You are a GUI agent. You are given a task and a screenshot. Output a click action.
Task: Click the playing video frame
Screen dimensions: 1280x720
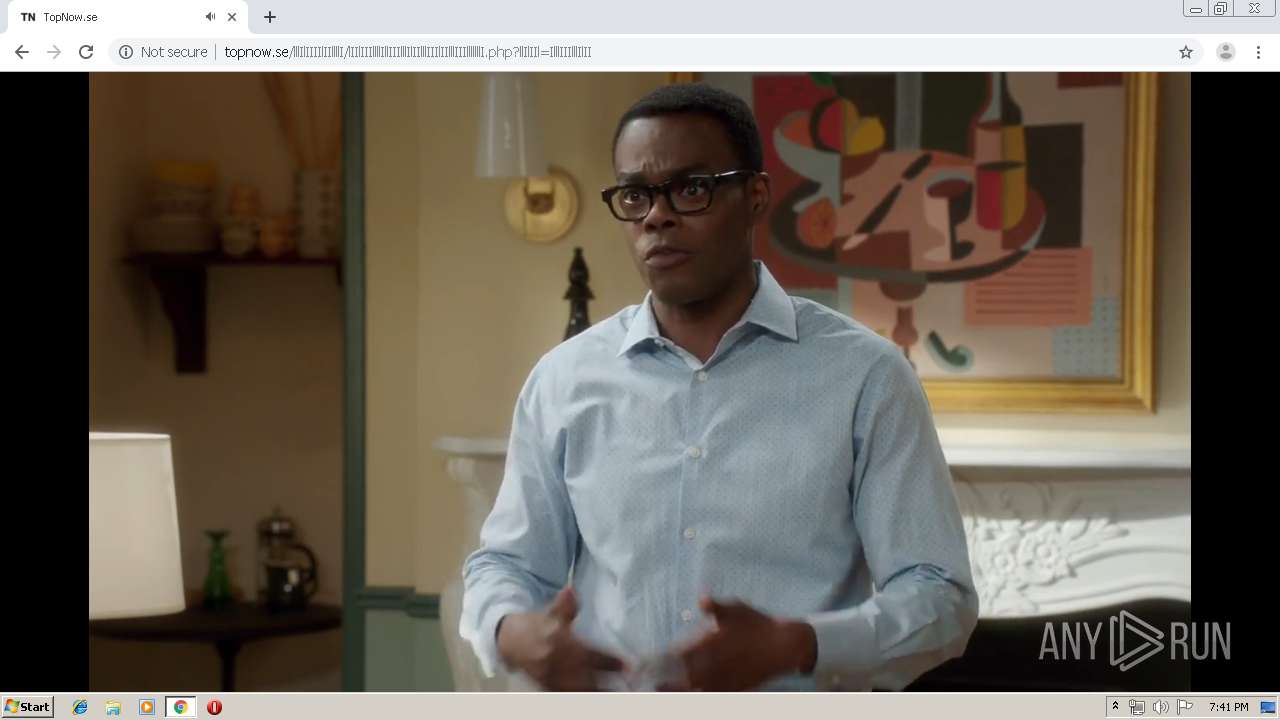(640, 381)
